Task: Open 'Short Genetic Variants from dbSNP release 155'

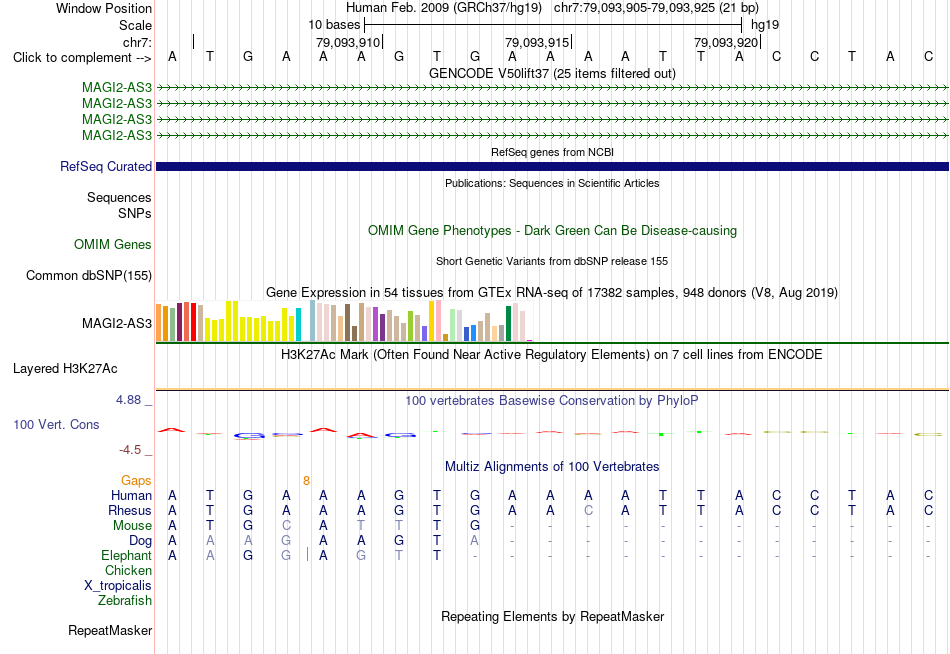Action: (552, 261)
